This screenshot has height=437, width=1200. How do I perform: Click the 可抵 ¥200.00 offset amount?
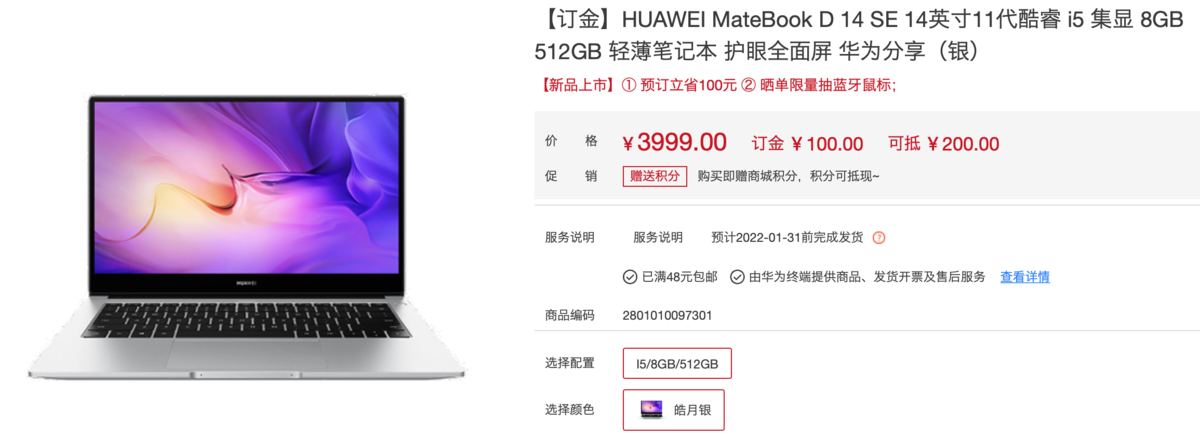tap(944, 144)
